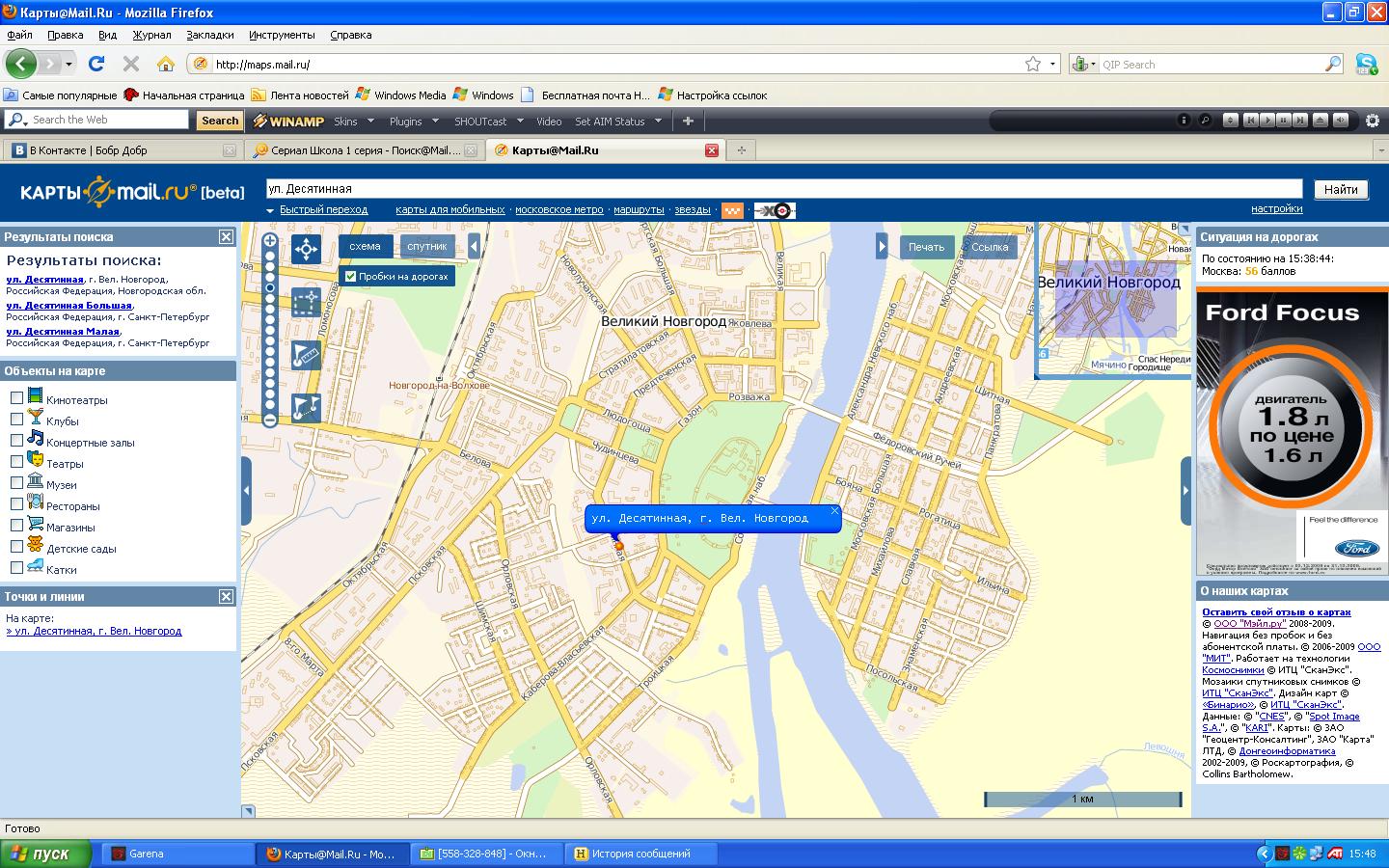Open the Windows пуск start button
This screenshot has width=1389, height=868.
click(x=46, y=854)
